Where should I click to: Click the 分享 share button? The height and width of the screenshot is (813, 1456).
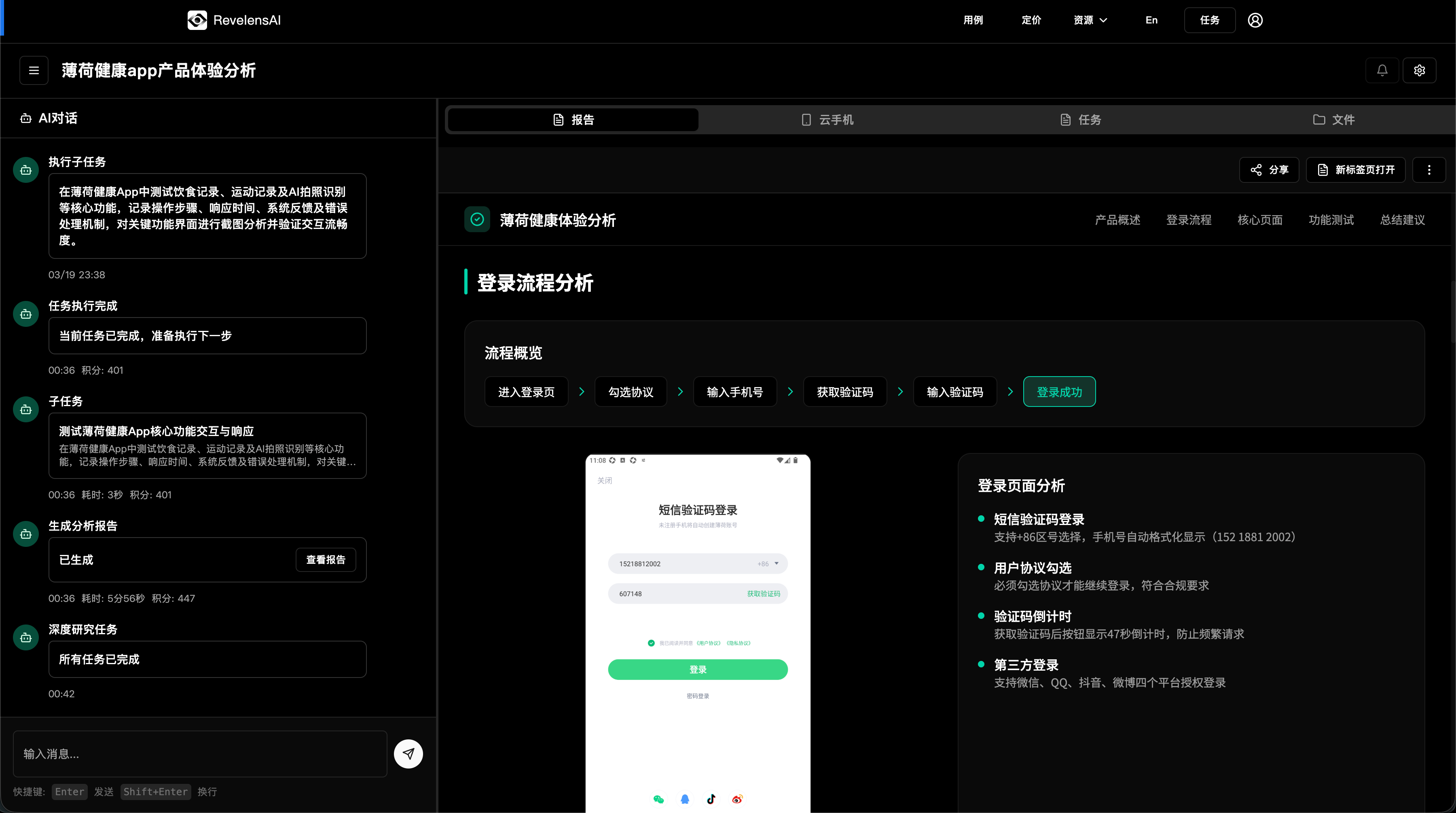point(1269,169)
